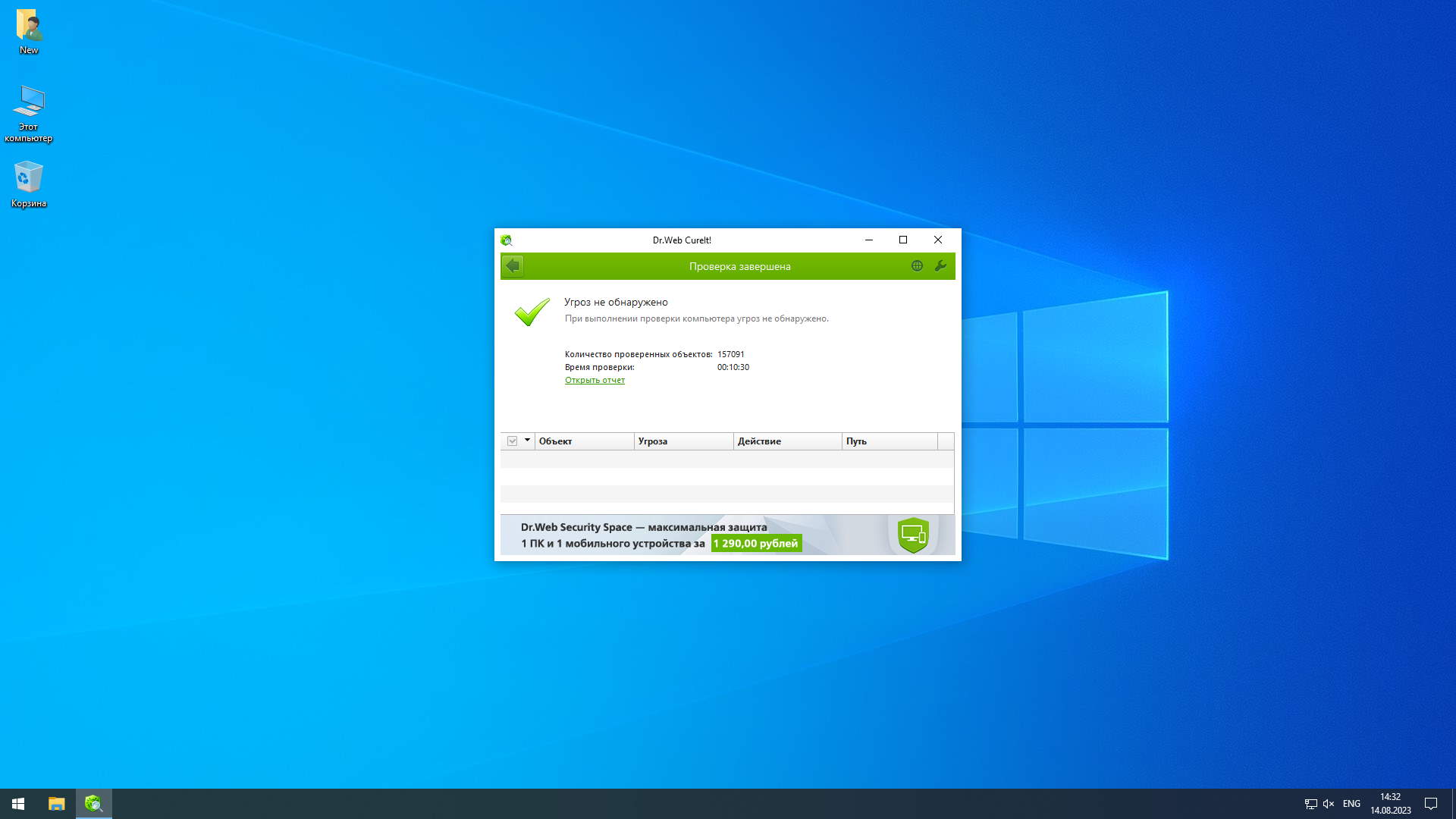1456x819 pixels.
Task: Sort by the Угроза column header
Action: click(682, 441)
